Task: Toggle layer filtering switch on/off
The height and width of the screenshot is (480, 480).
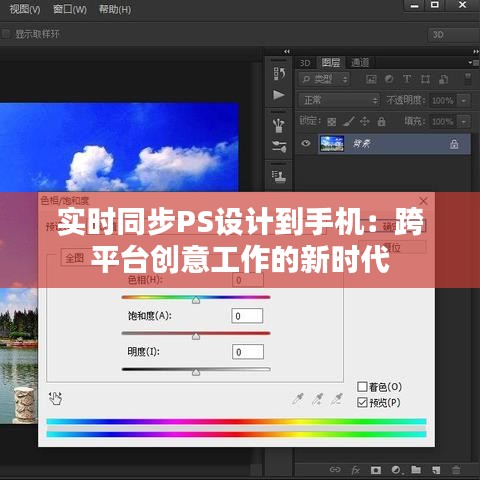Action: (468, 79)
